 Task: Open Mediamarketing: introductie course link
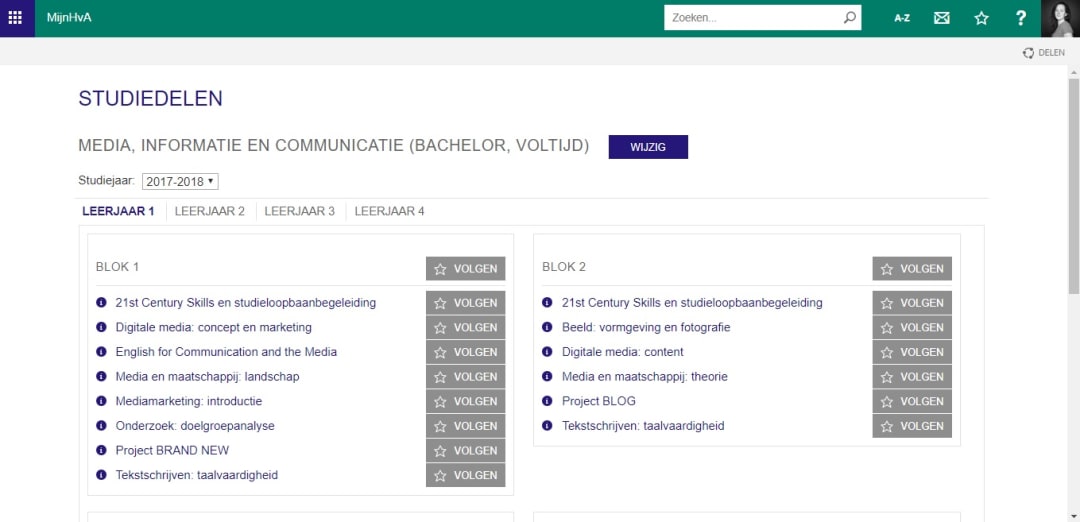(x=189, y=401)
